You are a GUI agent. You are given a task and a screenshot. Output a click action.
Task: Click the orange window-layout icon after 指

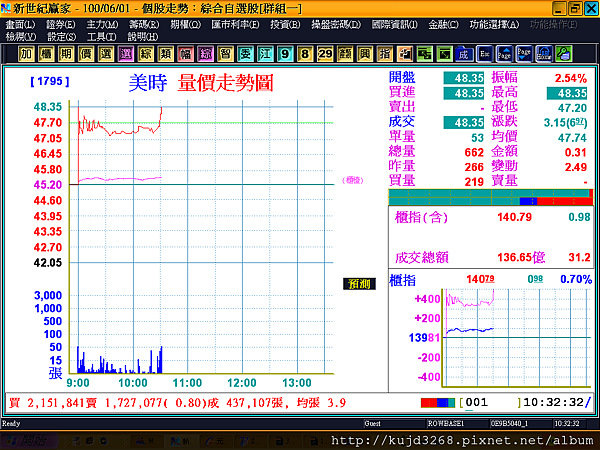[404, 54]
